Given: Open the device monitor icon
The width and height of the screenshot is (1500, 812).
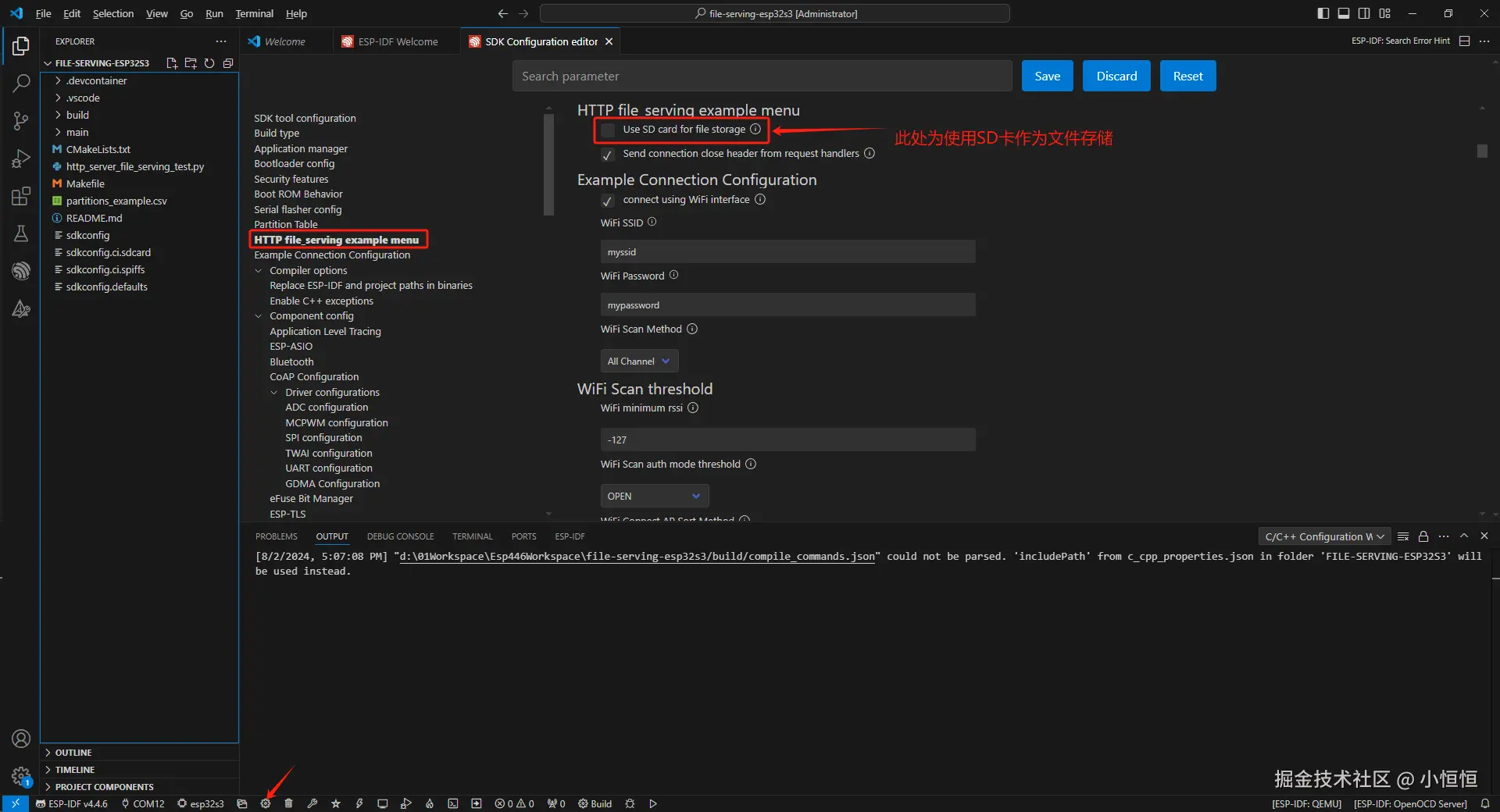Looking at the screenshot, I should pyautogui.click(x=383, y=803).
